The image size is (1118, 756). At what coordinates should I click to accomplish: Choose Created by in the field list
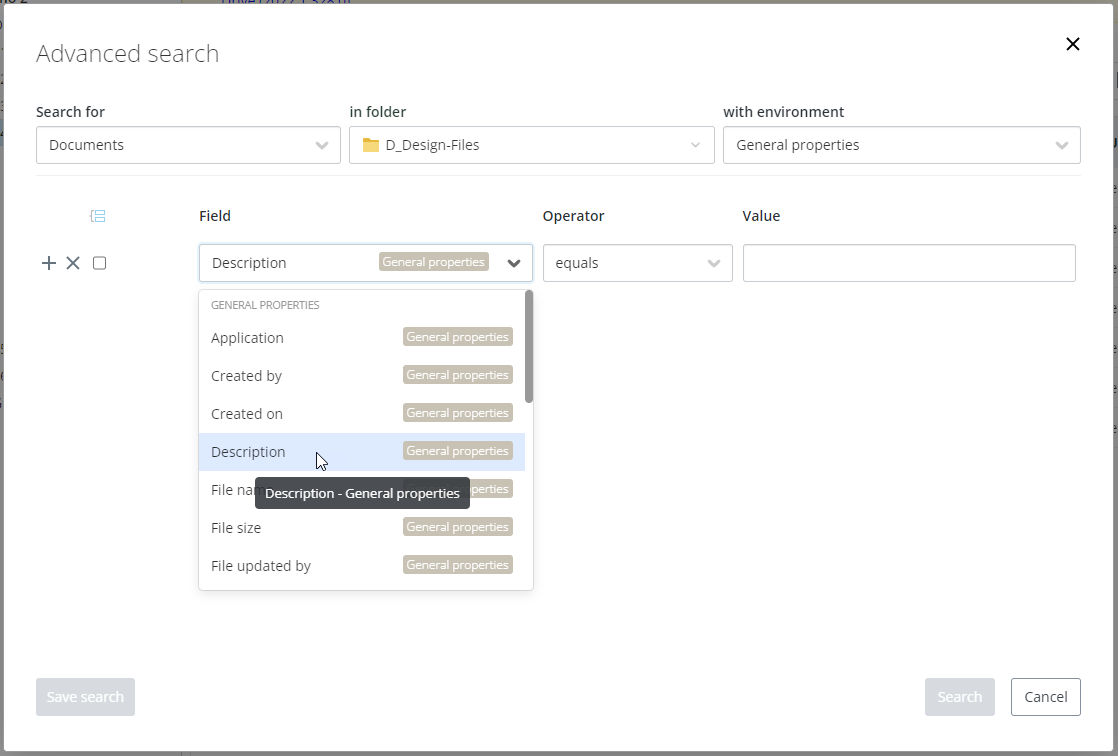coord(247,376)
